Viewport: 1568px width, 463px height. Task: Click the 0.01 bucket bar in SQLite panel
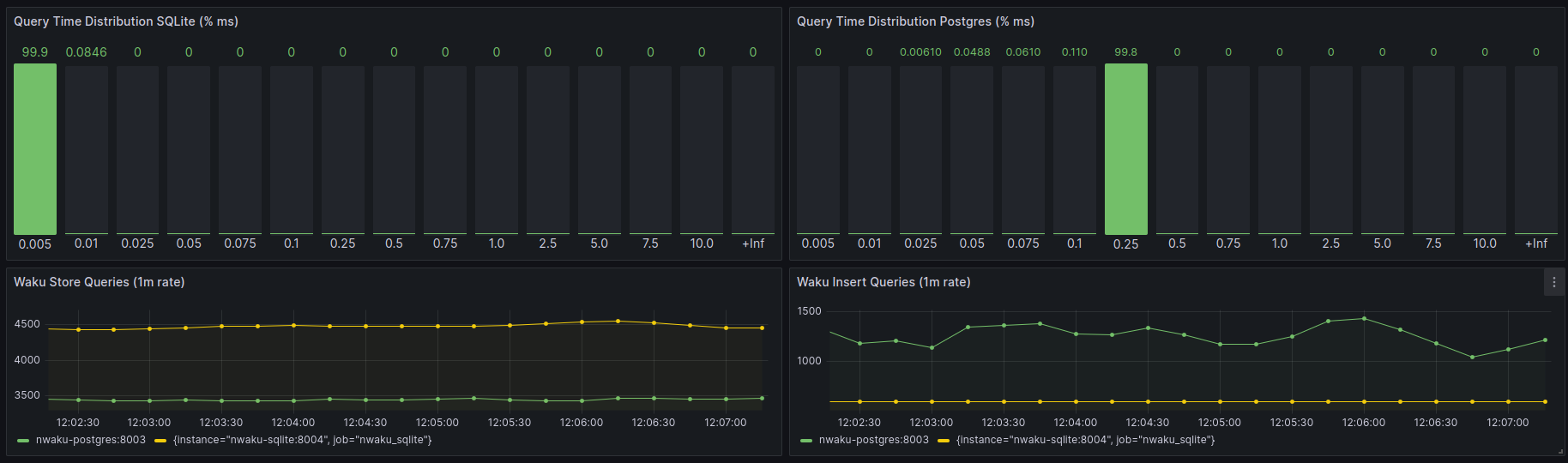click(87, 149)
